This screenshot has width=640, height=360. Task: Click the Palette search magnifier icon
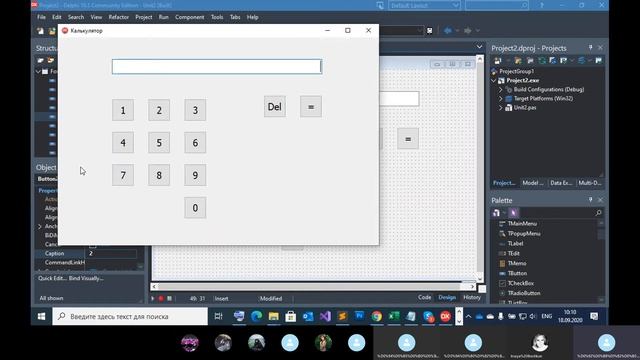click(598, 213)
